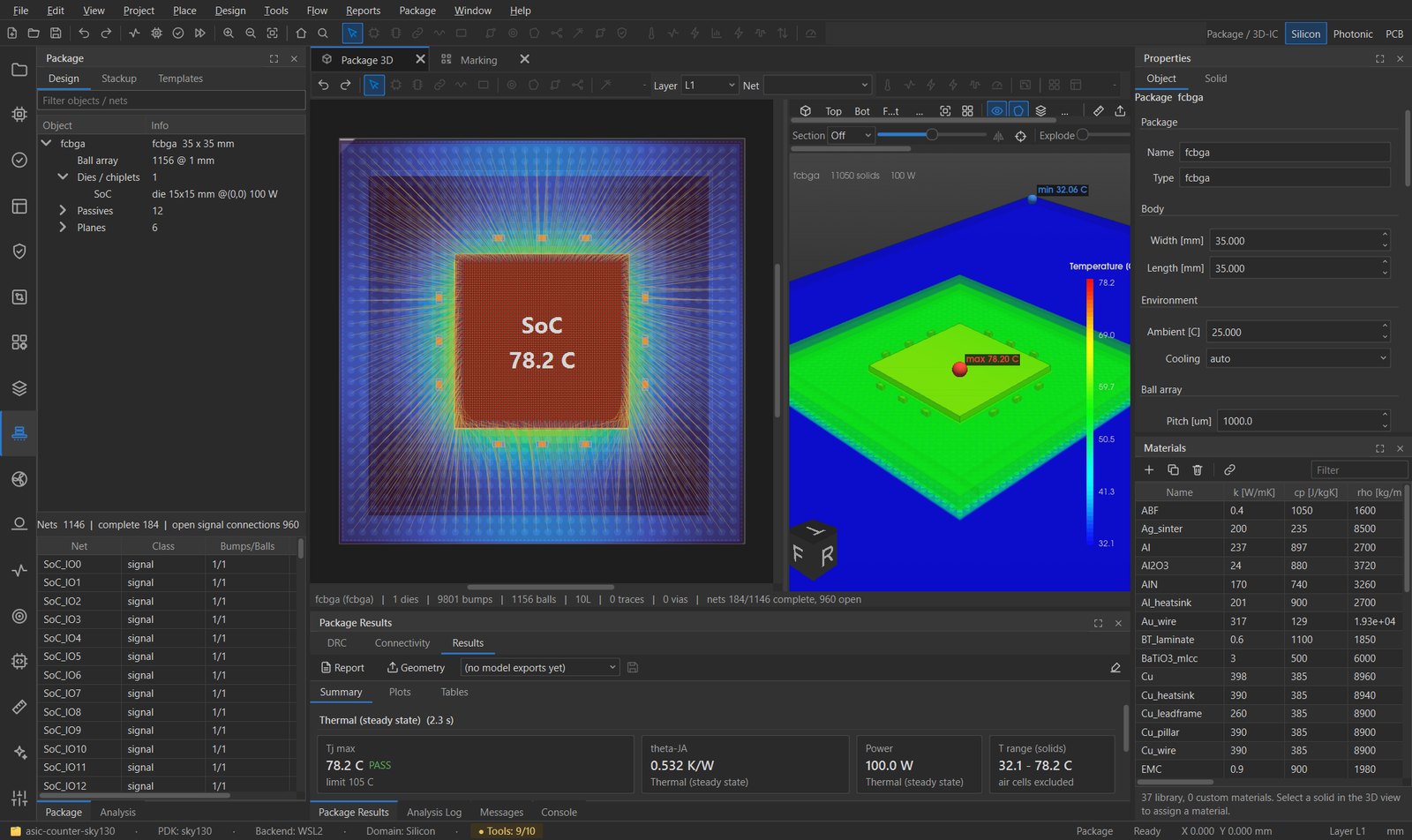
Task: Expand the Planes tree node
Action: tap(63, 228)
